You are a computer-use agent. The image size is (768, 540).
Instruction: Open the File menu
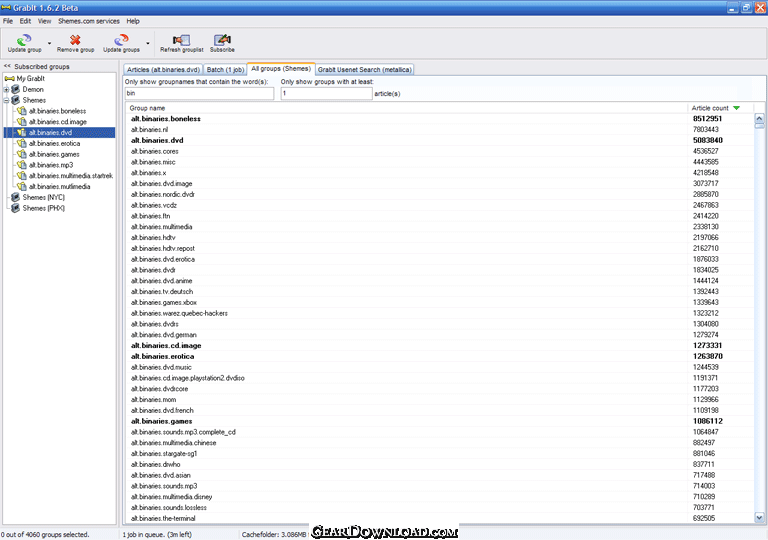(8, 21)
